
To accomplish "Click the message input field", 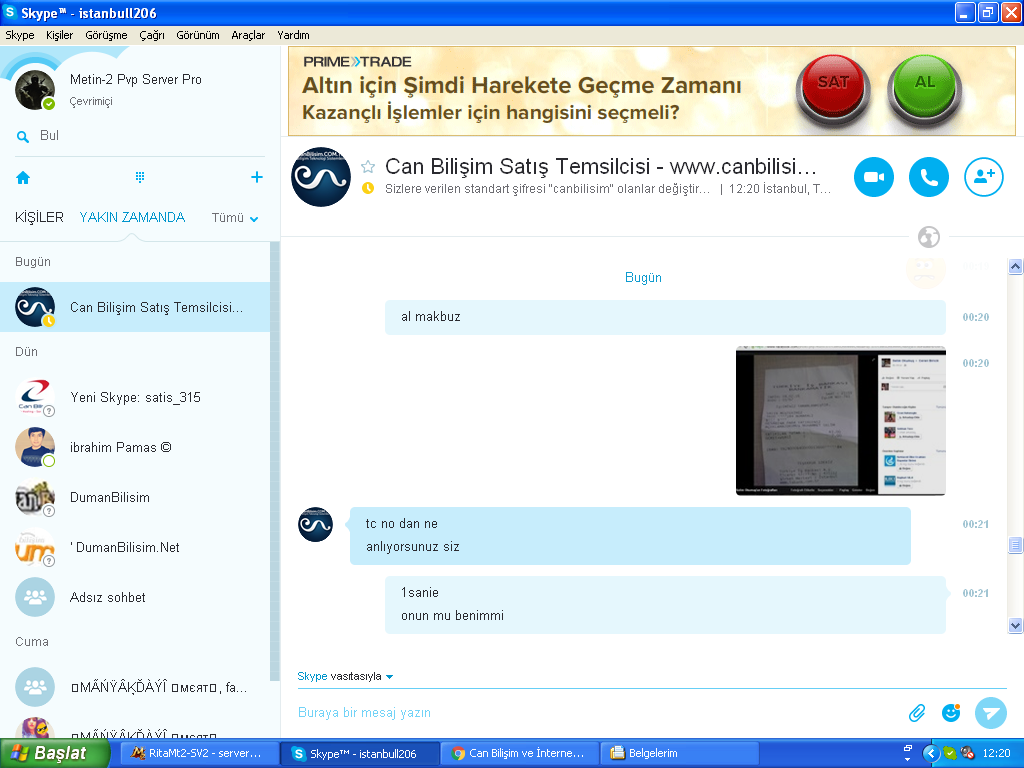I will pyautogui.click(x=590, y=712).
